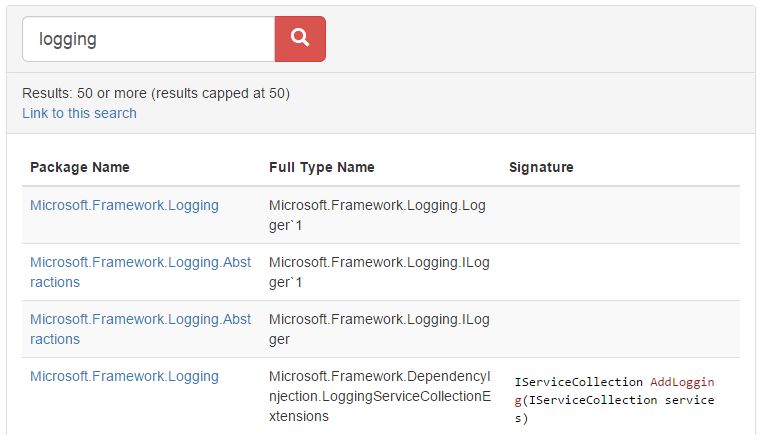760x435 pixels.
Task: Click the red magnifier search button
Action: click(300, 39)
